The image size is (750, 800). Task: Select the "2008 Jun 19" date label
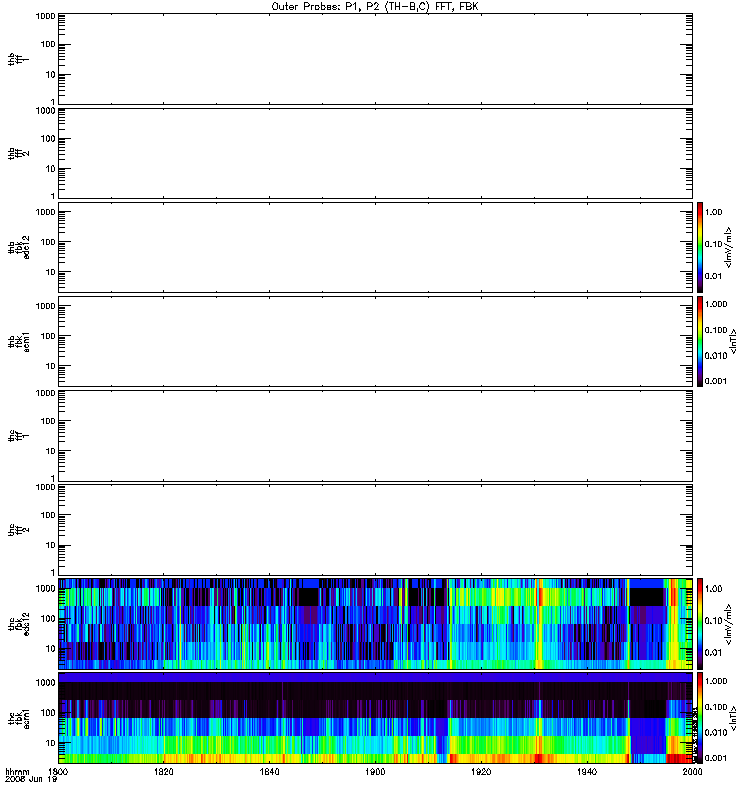[x=31, y=779]
